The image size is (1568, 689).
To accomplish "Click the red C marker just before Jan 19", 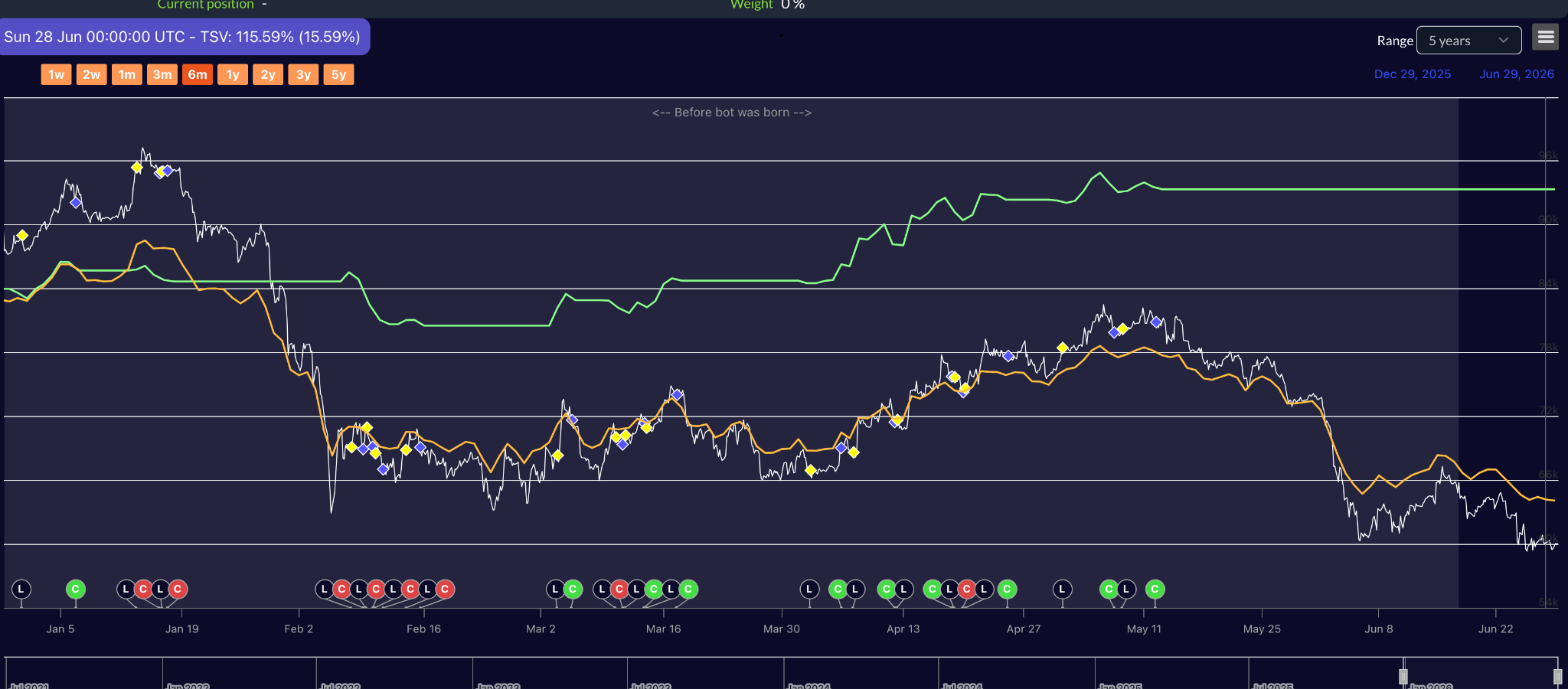I will point(178,589).
